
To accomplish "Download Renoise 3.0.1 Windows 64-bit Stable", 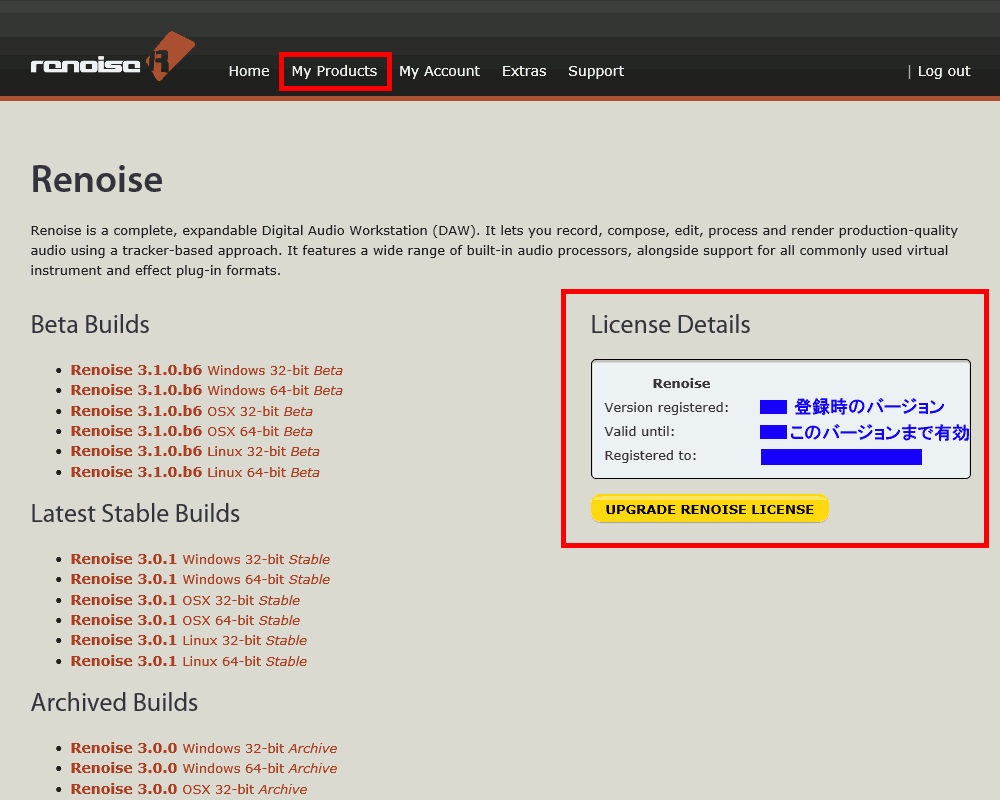I will [200, 580].
